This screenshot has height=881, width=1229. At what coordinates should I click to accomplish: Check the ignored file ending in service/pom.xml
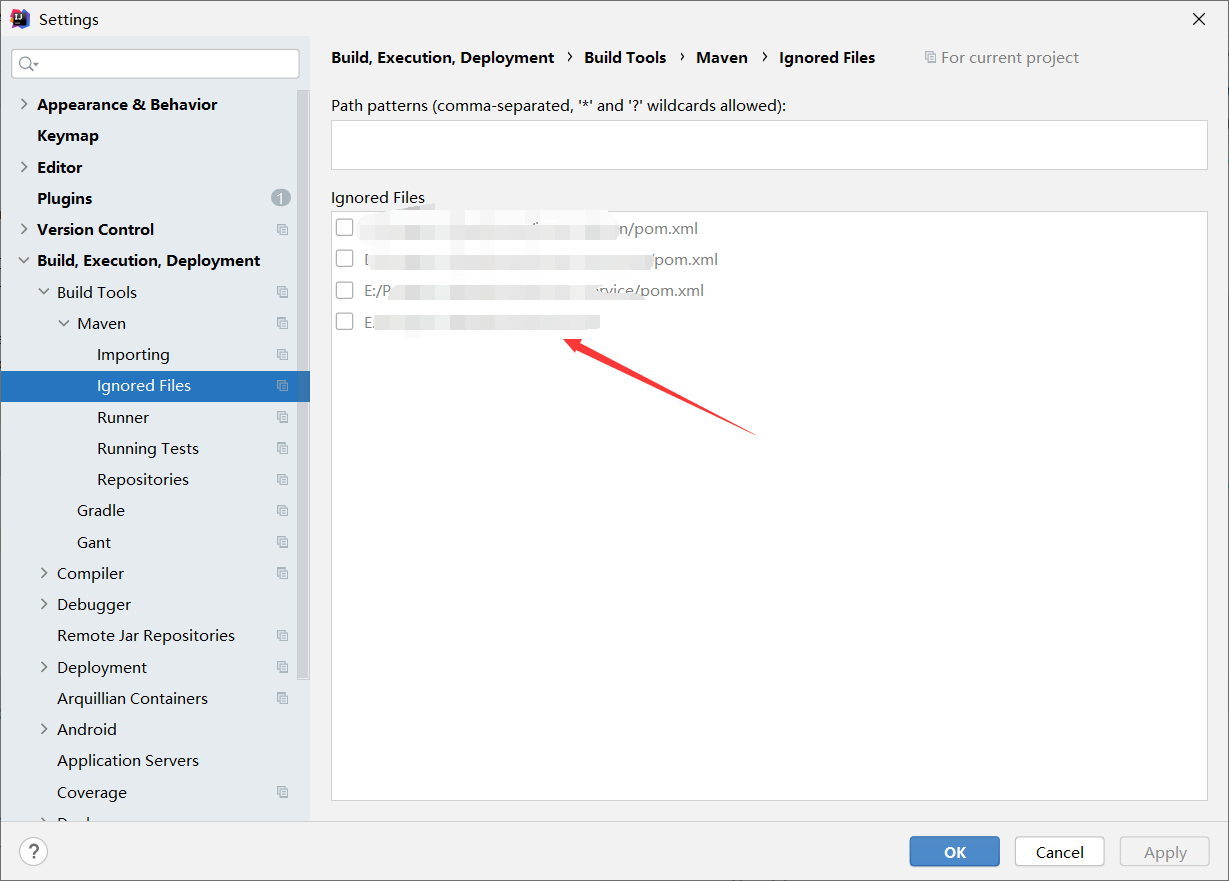(x=345, y=290)
